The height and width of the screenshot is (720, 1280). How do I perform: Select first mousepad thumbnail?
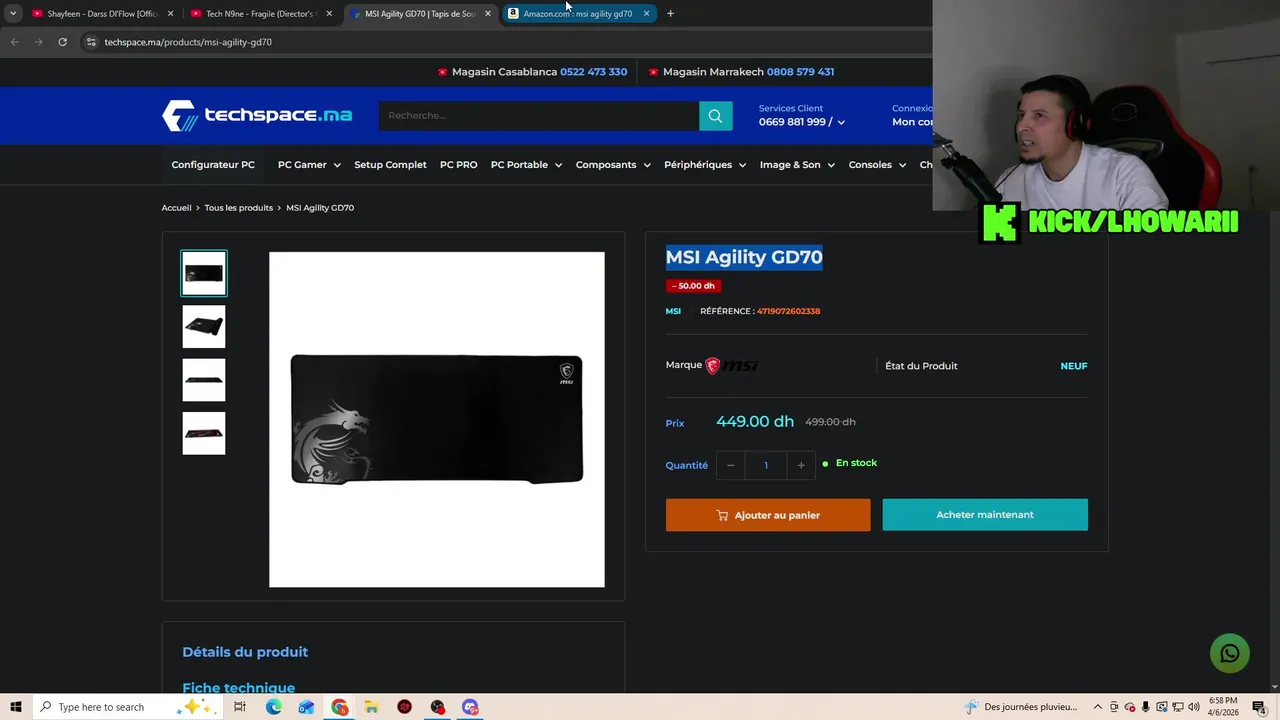click(x=204, y=273)
